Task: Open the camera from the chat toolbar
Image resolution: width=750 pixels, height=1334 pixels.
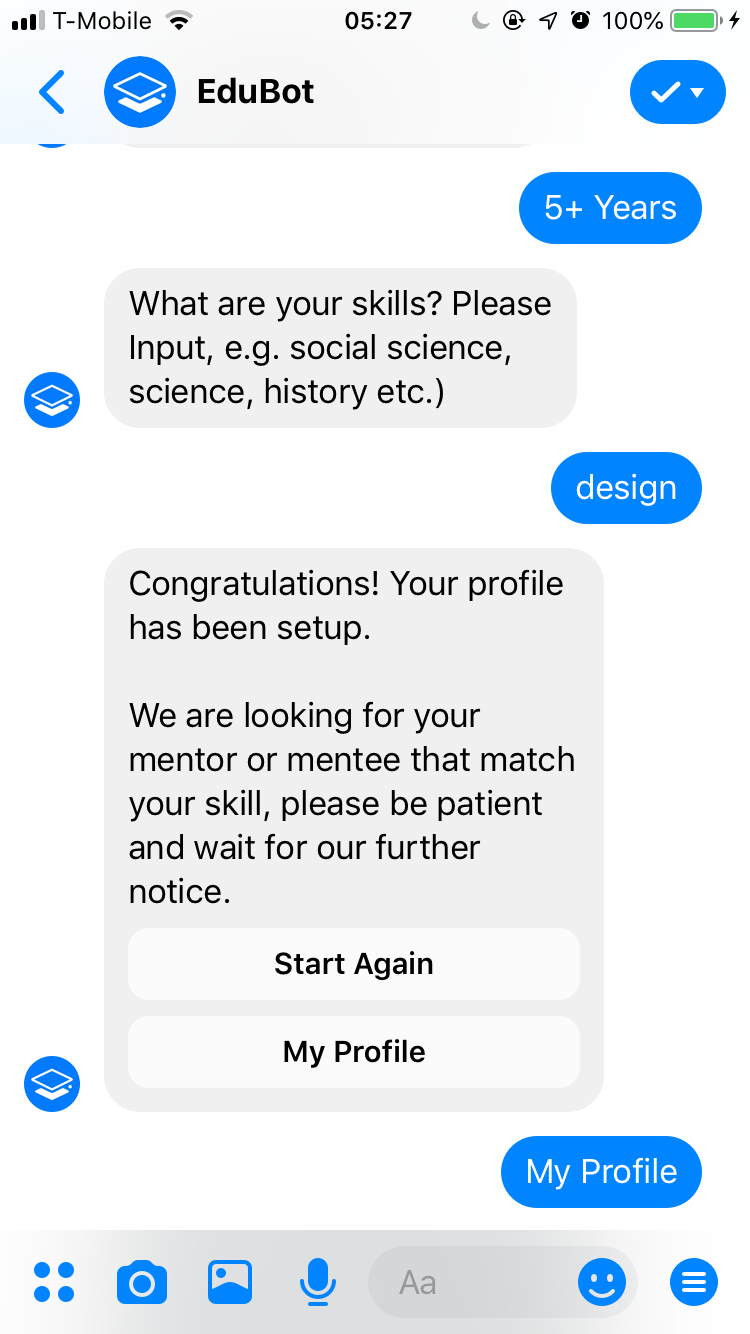Action: pos(142,1282)
